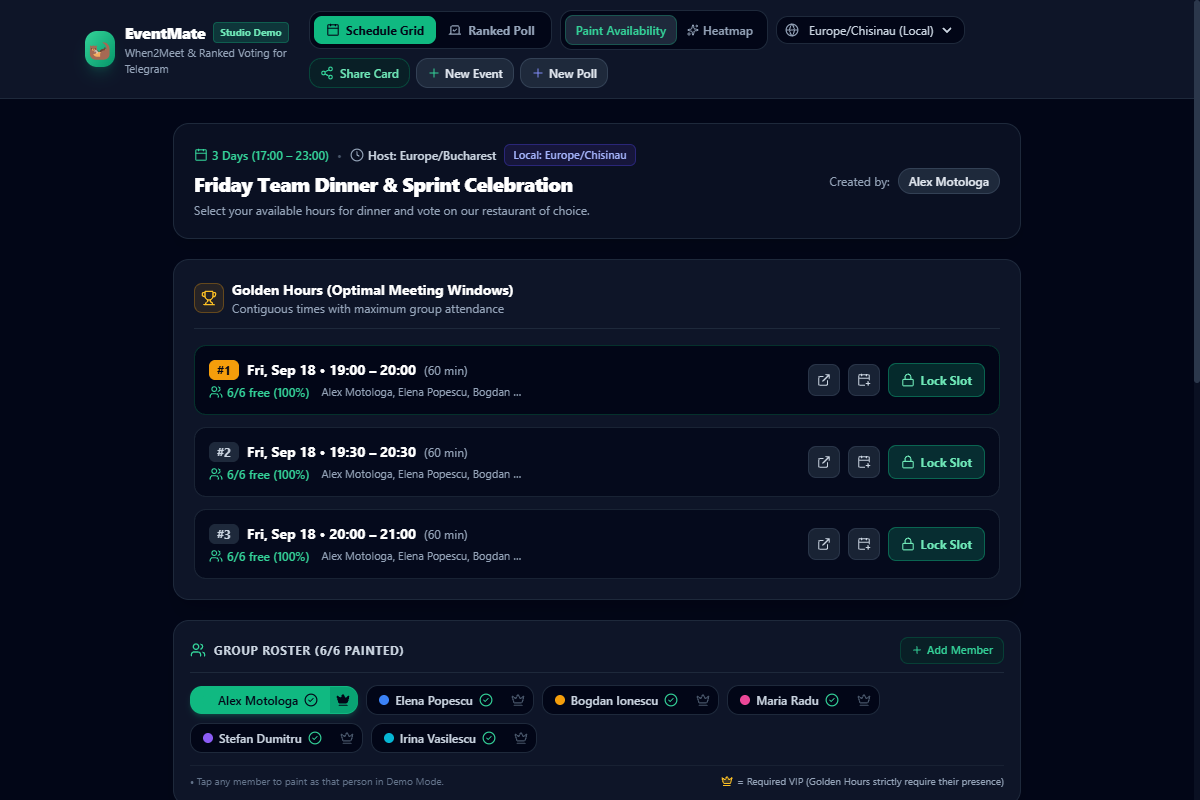Click Elena Popescu's blue color dot
The height and width of the screenshot is (800, 1200).
384,700
